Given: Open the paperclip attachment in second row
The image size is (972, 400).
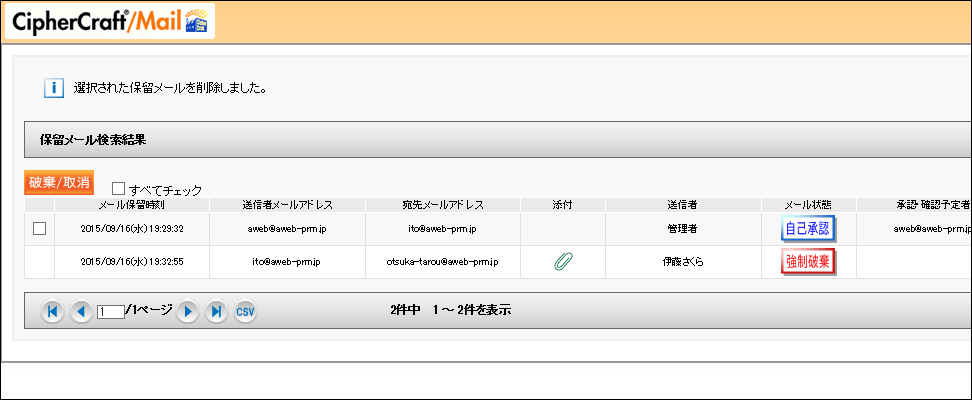Looking at the screenshot, I should (x=563, y=262).
